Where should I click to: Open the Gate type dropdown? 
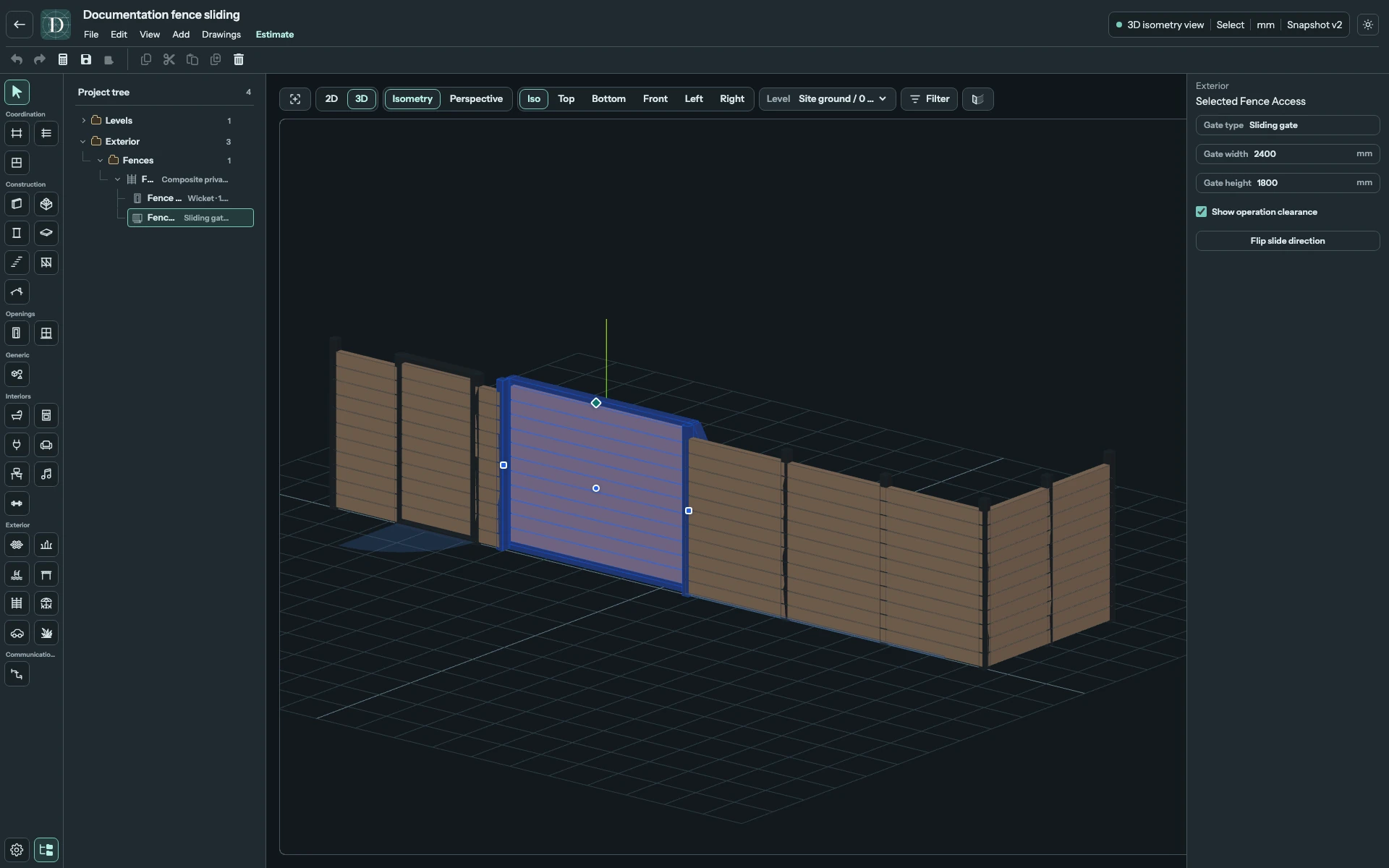click(1288, 125)
